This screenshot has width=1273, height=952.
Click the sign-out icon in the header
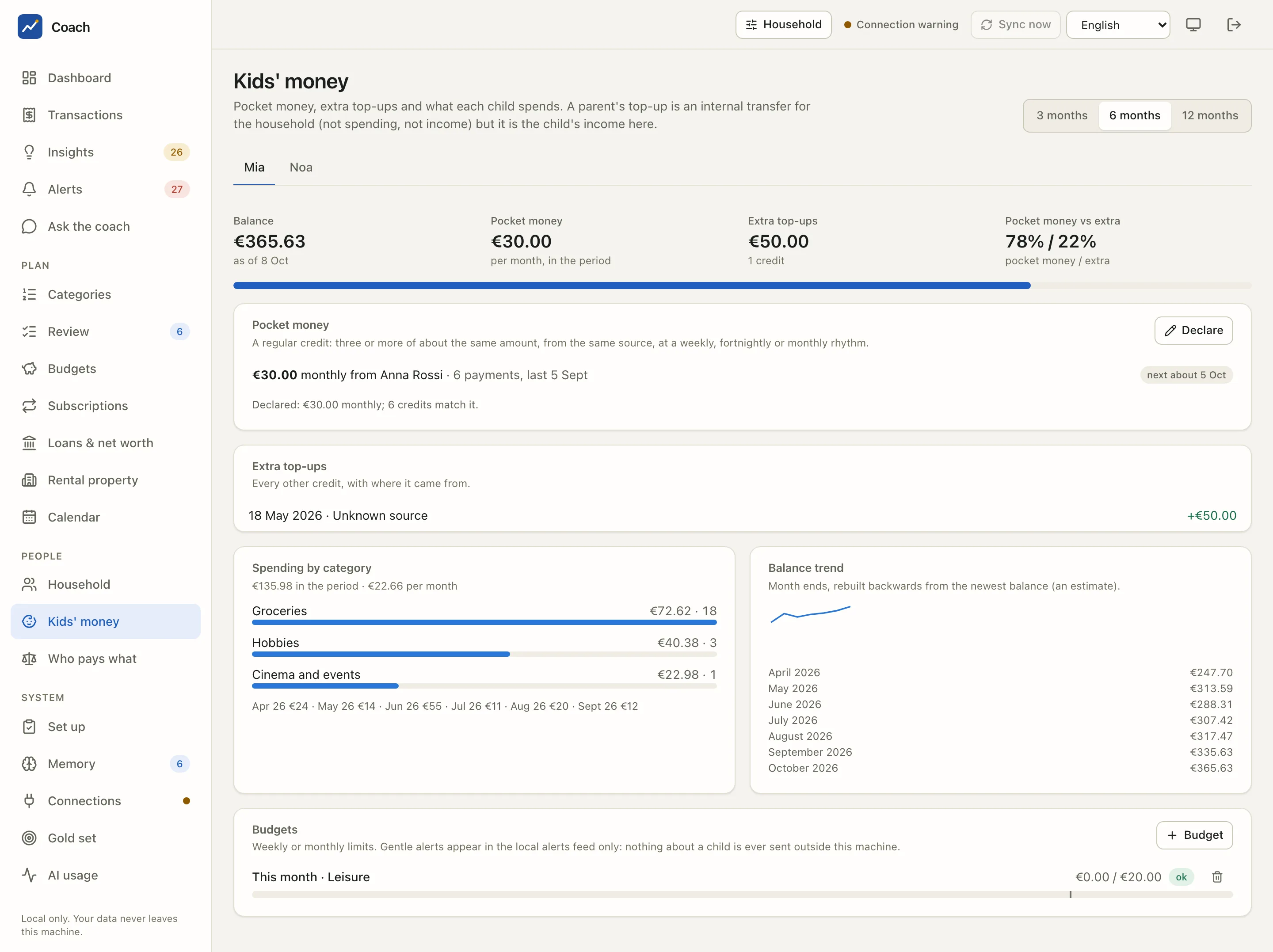tap(1233, 25)
